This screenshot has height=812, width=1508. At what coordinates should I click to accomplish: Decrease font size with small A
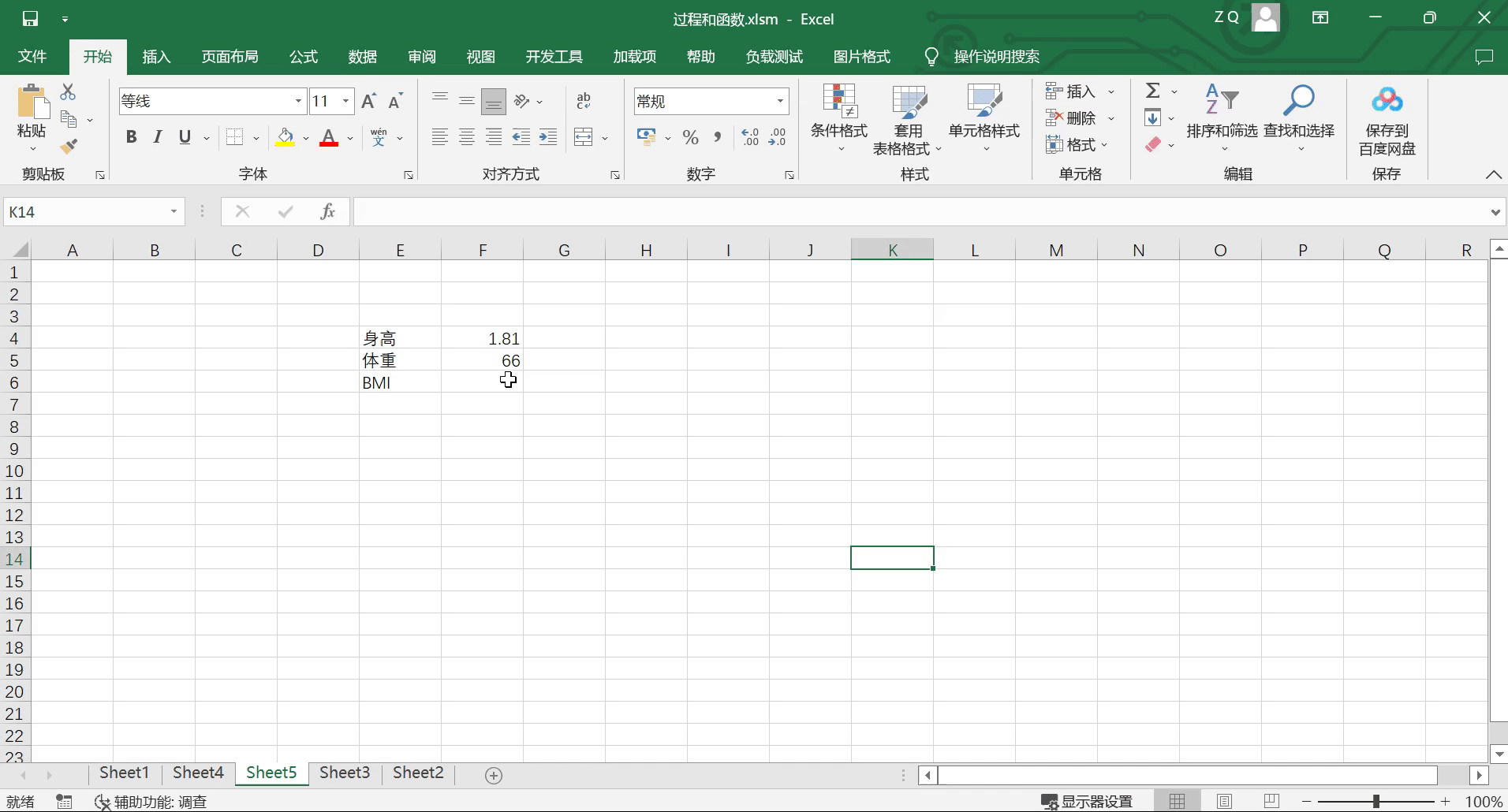coord(396,101)
